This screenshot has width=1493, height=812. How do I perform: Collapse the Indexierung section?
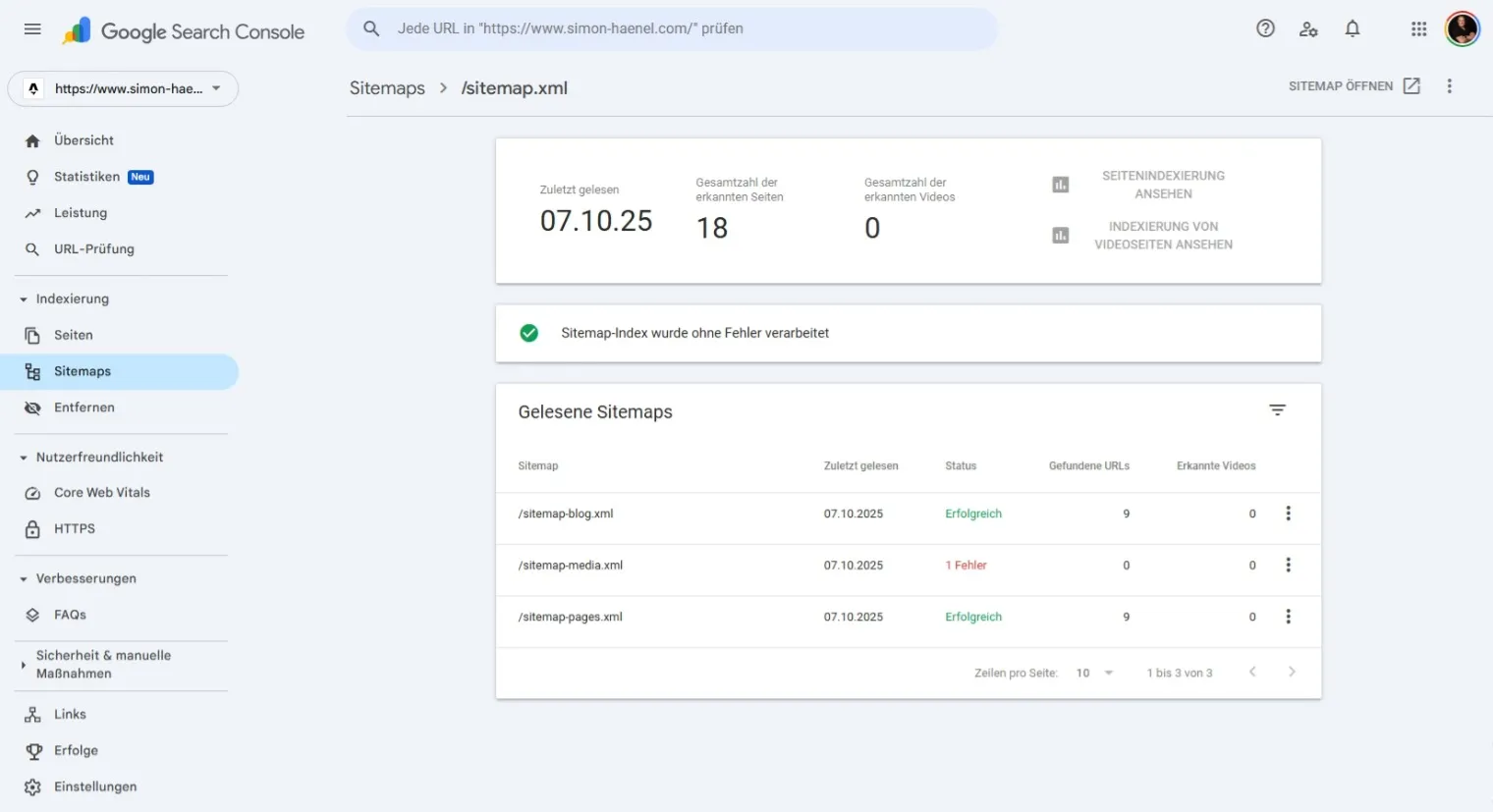point(24,299)
